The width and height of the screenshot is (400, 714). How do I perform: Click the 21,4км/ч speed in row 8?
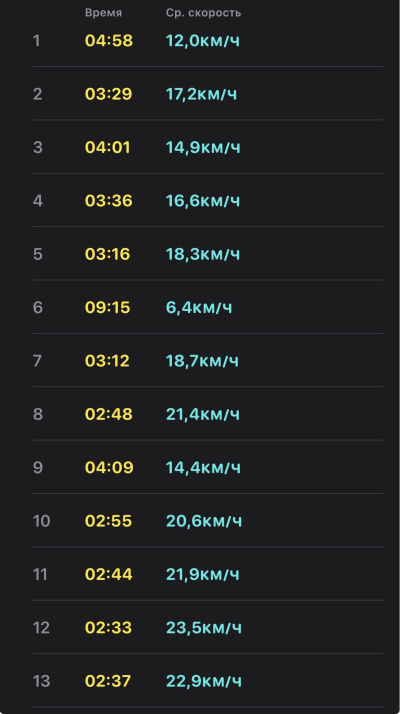[x=203, y=414]
